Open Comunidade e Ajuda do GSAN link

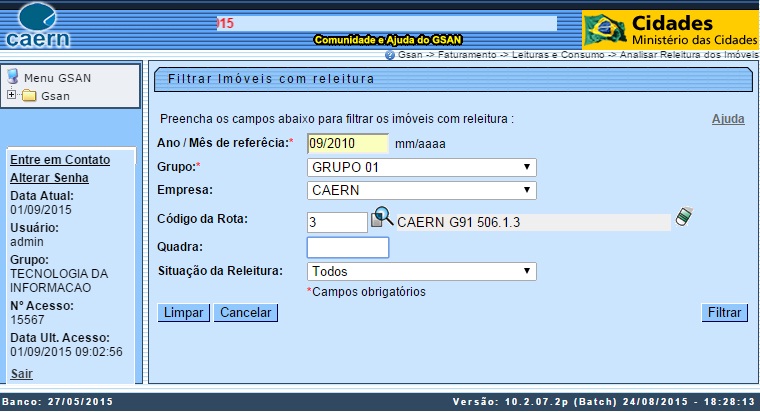click(x=387, y=40)
